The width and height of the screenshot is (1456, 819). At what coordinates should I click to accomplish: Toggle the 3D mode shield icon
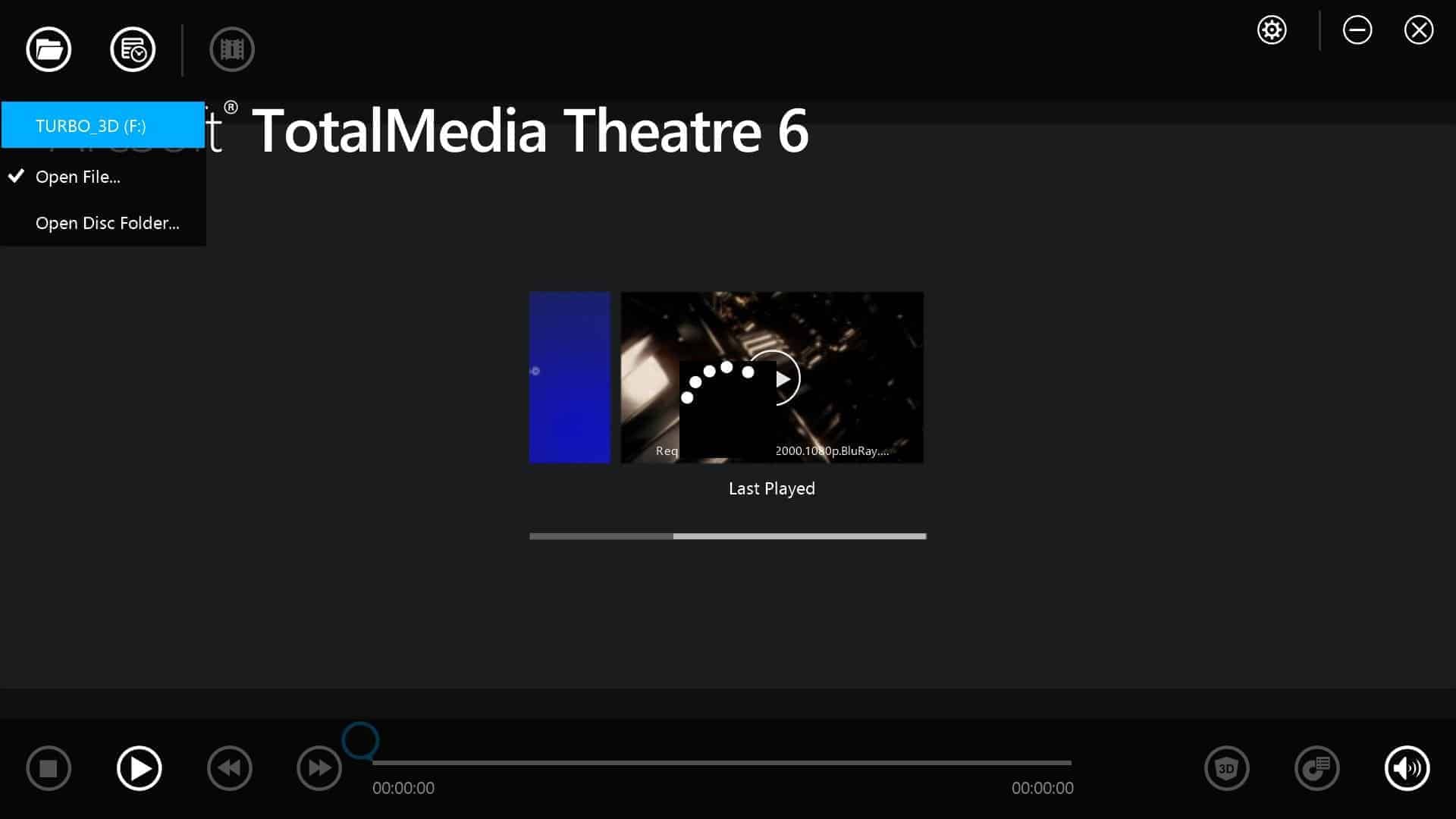[x=1227, y=768]
